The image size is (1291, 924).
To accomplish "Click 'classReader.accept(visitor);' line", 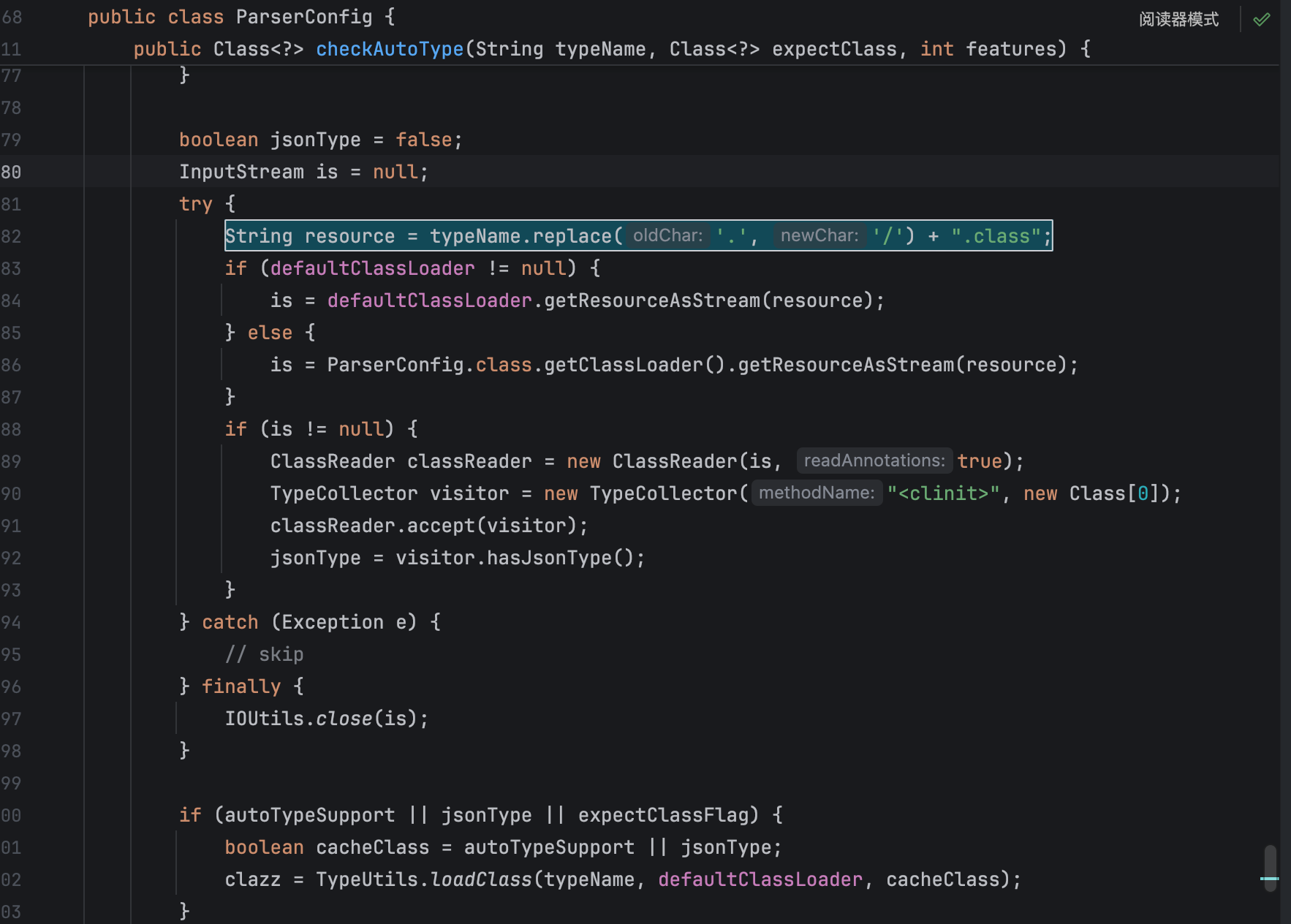I will (x=429, y=526).
